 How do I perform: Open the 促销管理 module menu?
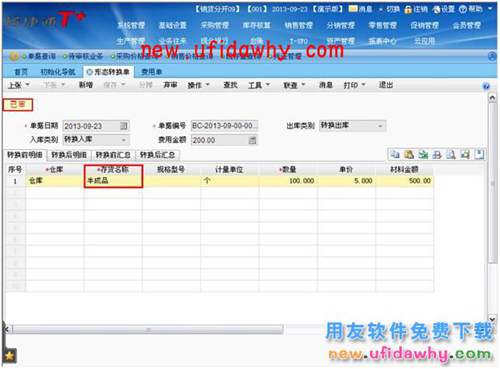pos(424,25)
